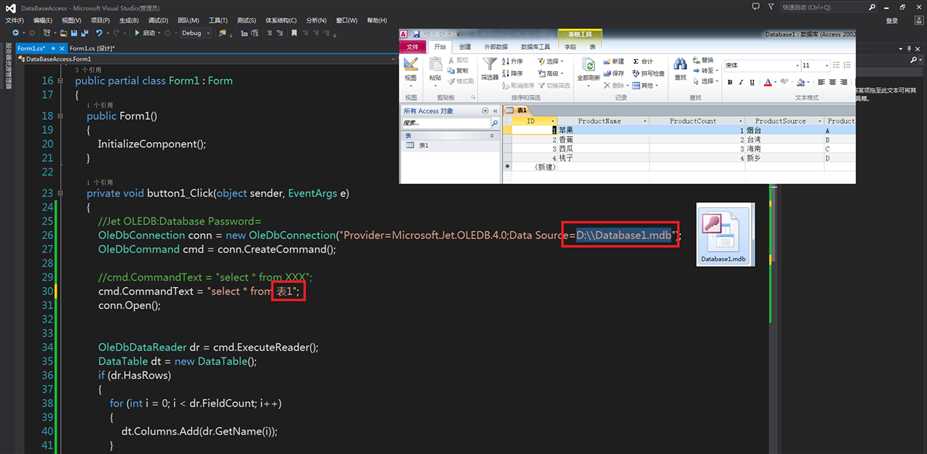Click the Replace (替换) icon in Access ribbon
Image resolution: width=927 pixels, height=454 pixels.
click(x=695, y=60)
